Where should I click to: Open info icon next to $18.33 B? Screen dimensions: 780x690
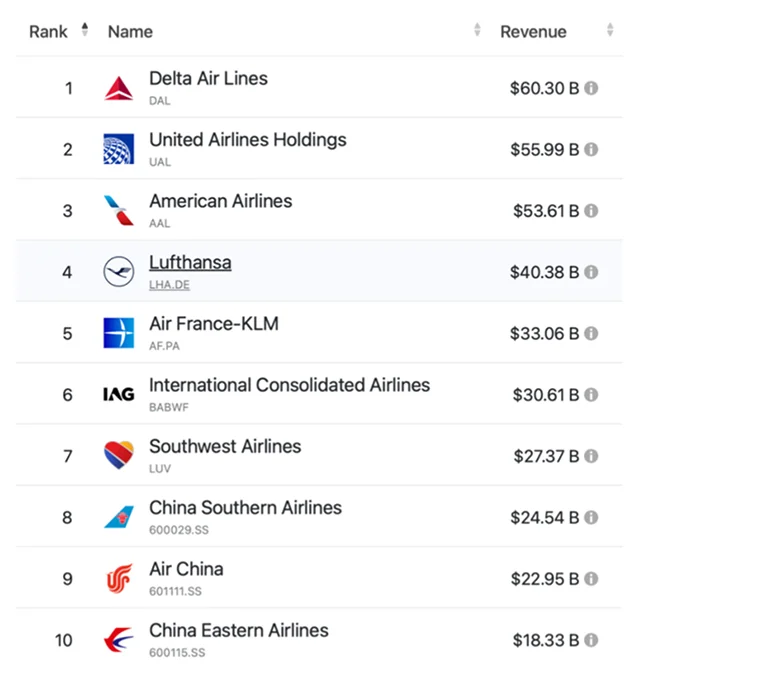click(591, 640)
